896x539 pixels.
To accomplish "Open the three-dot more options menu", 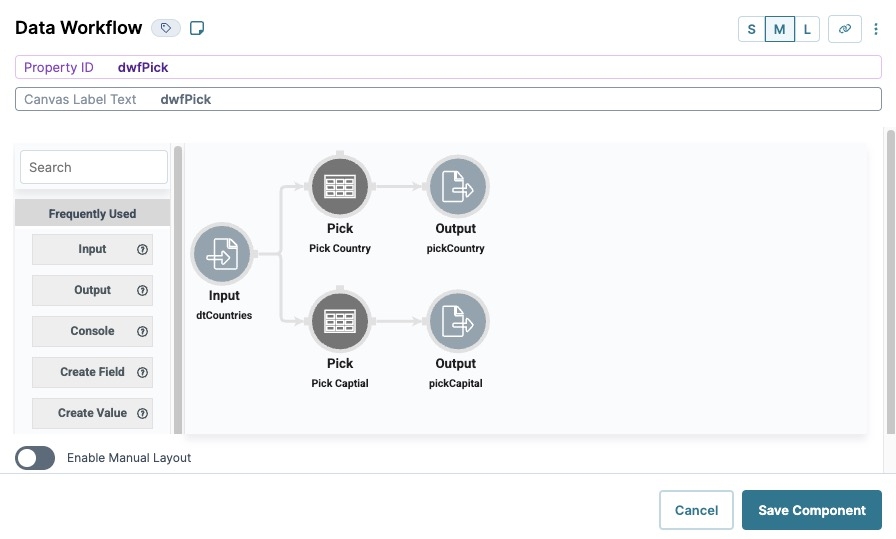I will pyautogui.click(x=875, y=29).
